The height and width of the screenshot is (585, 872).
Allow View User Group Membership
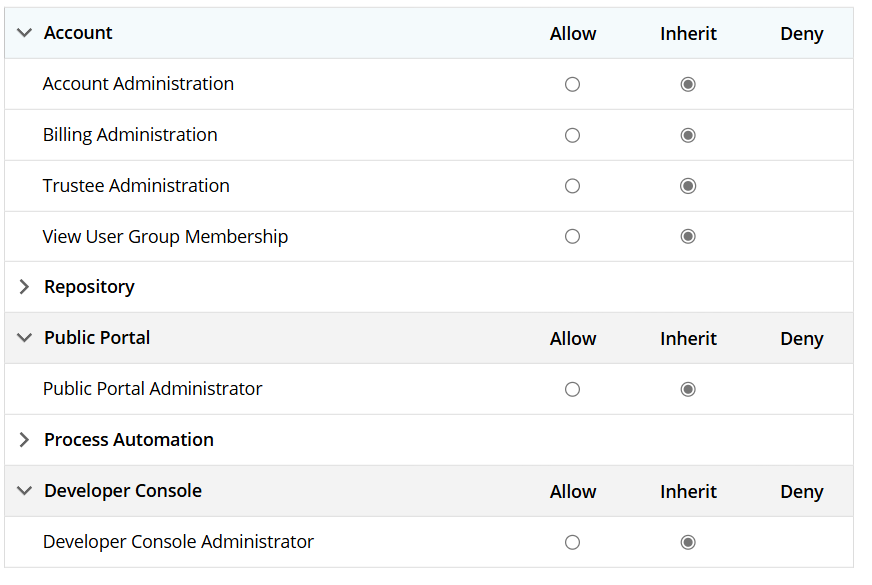click(572, 237)
